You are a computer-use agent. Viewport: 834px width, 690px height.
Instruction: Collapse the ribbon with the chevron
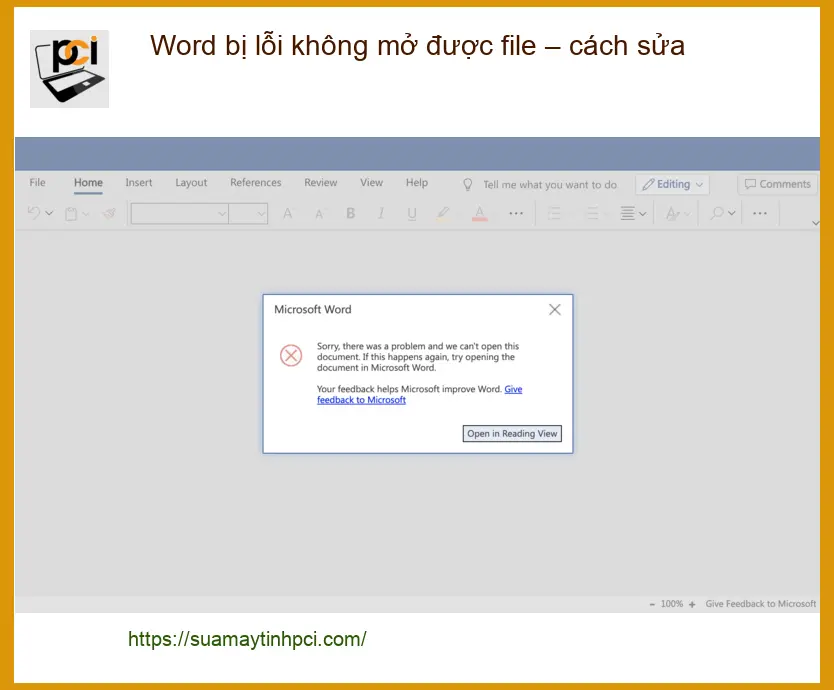click(x=815, y=223)
